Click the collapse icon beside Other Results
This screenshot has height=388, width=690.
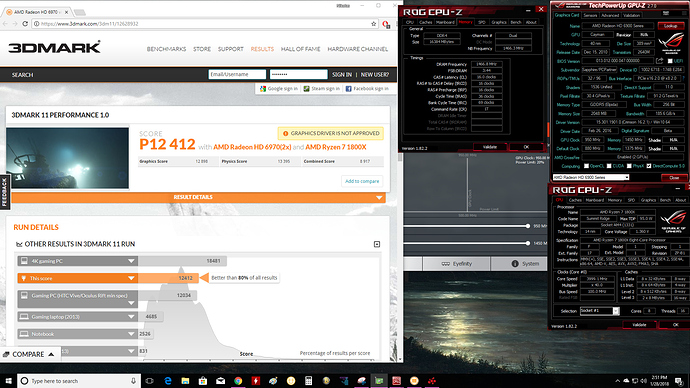coord(377,244)
